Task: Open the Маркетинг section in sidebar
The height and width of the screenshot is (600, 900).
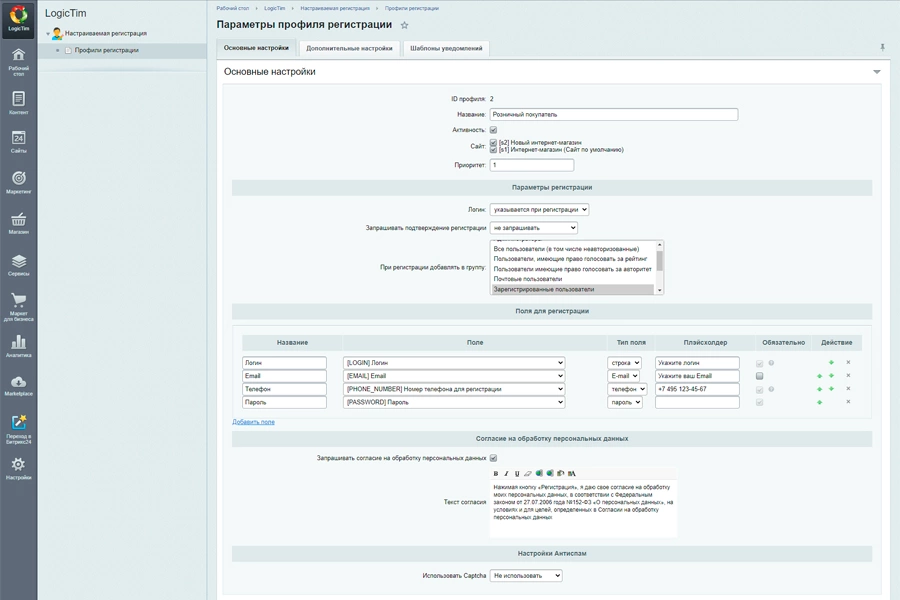Action: [x=18, y=182]
